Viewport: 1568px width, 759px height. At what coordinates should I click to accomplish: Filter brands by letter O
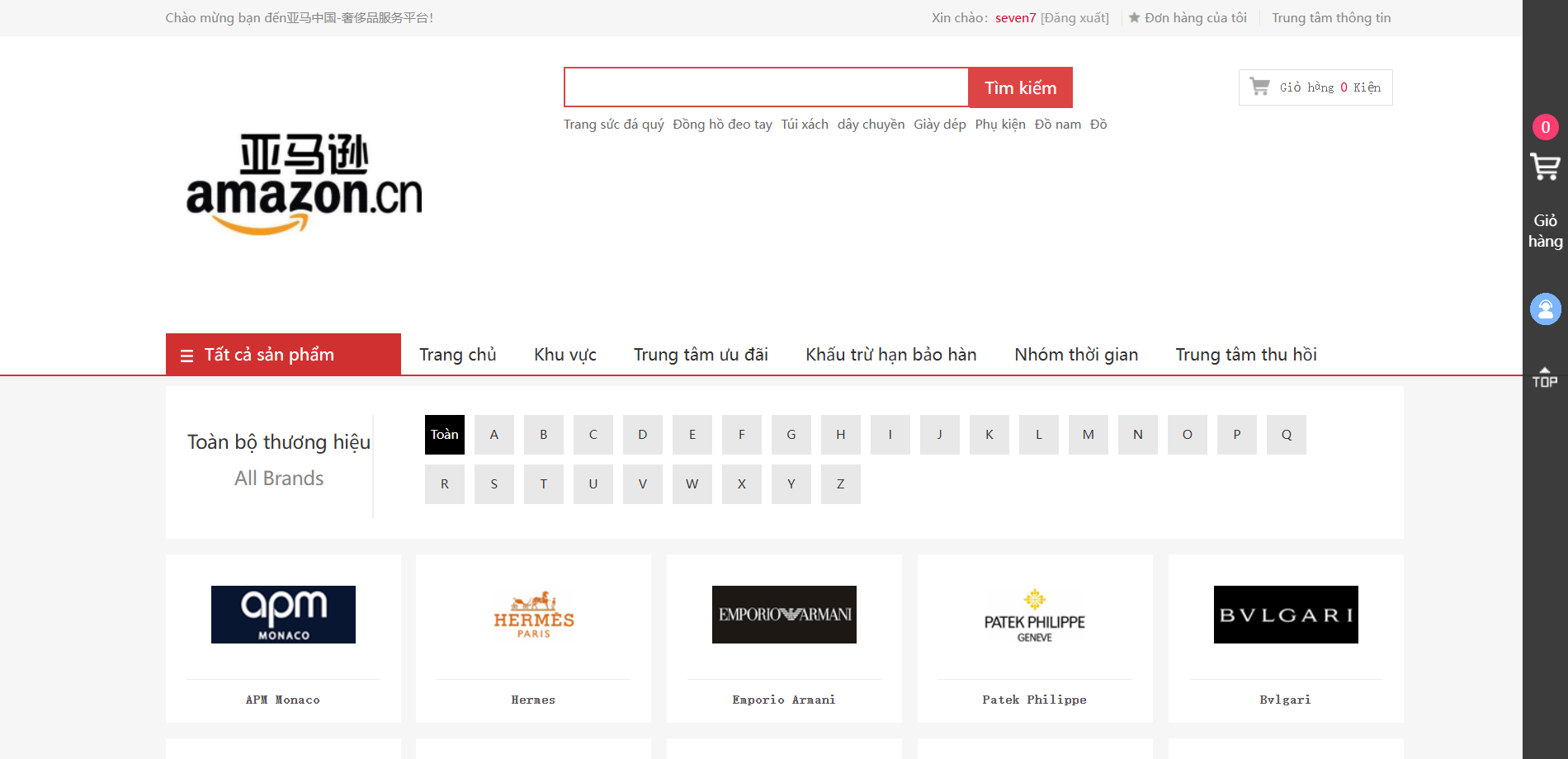pyautogui.click(x=1188, y=435)
